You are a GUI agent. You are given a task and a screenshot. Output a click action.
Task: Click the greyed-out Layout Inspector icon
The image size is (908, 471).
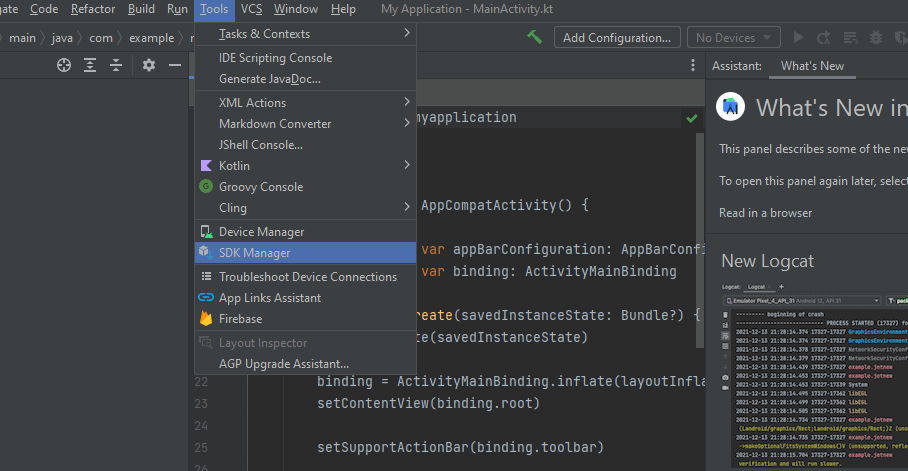tap(206, 342)
